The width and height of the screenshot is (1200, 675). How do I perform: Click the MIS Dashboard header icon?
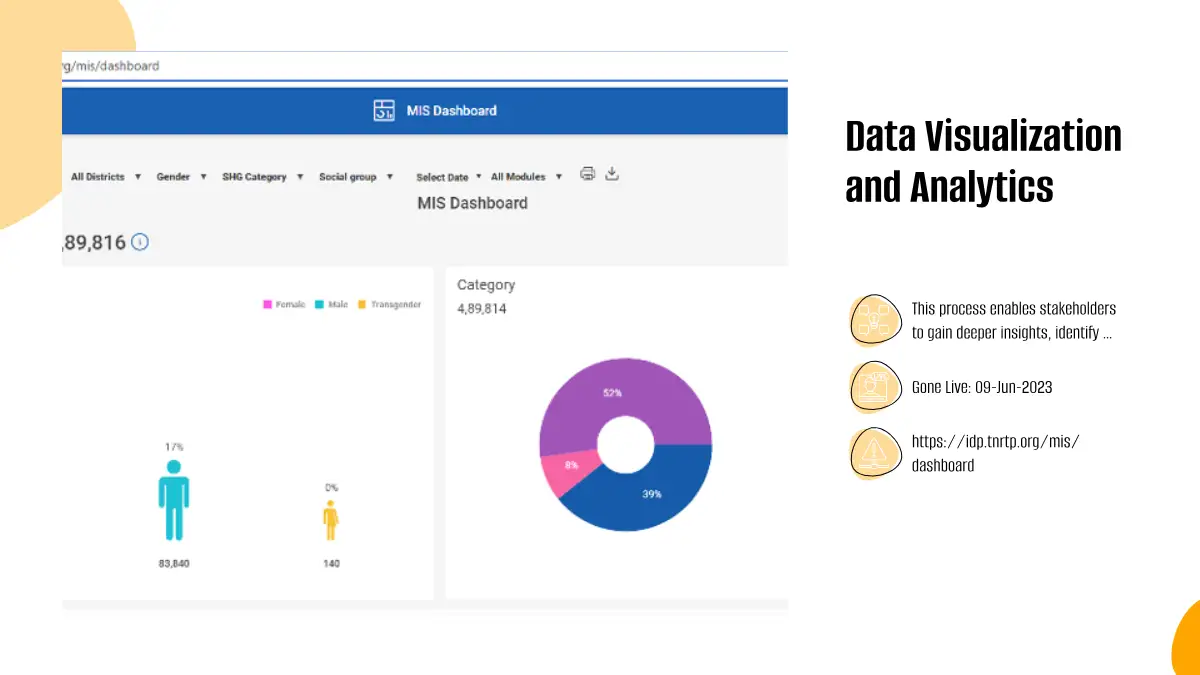pyautogui.click(x=384, y=111)
